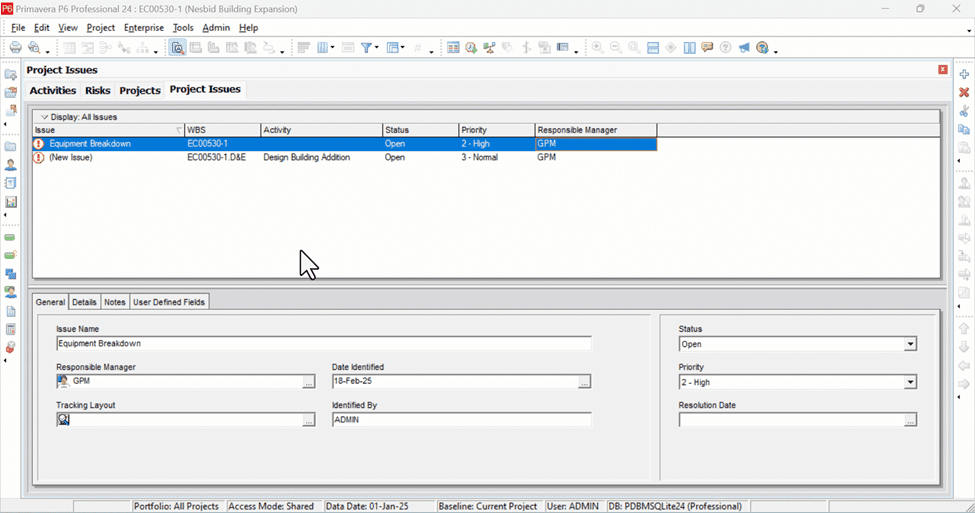Click the Print icon in the toolbar
Image resolution: width=975 pixels, height=513 pixels.
coord(16,48)
